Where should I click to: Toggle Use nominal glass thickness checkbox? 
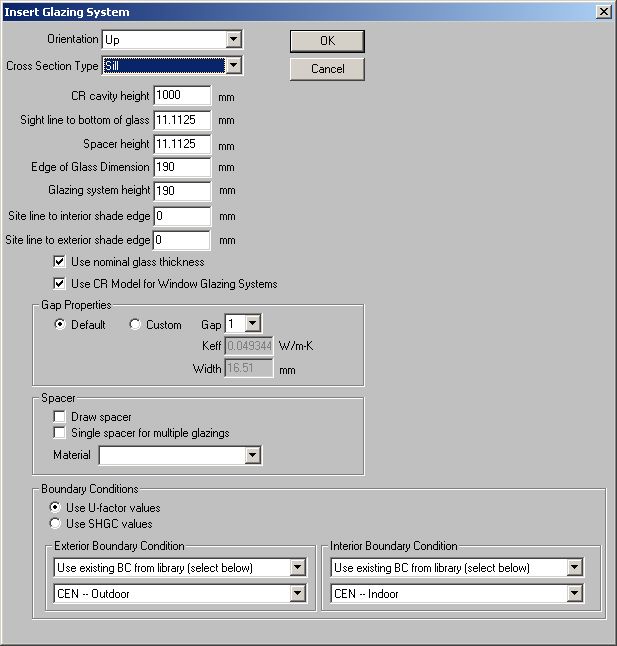[x=60, y=262]
